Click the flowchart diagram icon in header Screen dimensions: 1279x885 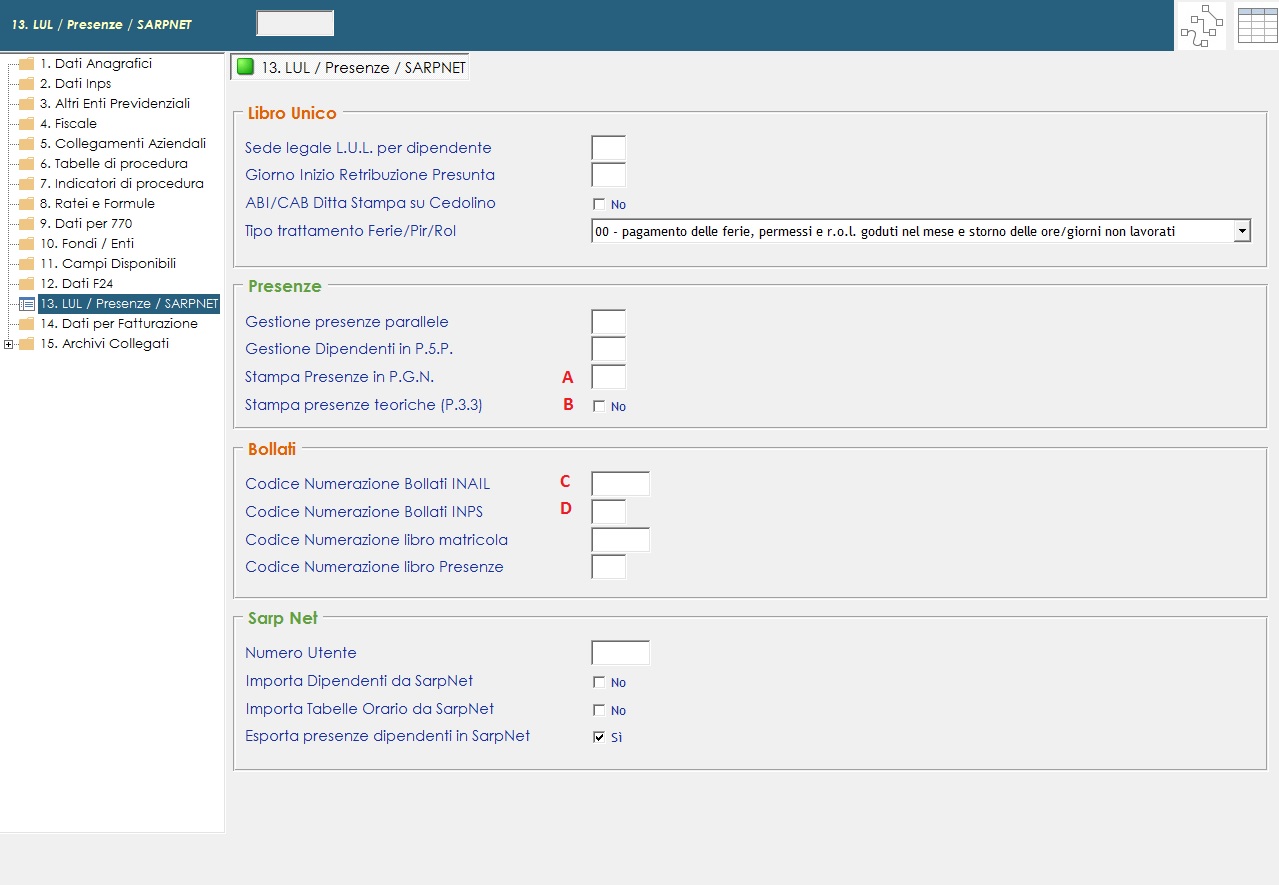[x=1201, y=26]
